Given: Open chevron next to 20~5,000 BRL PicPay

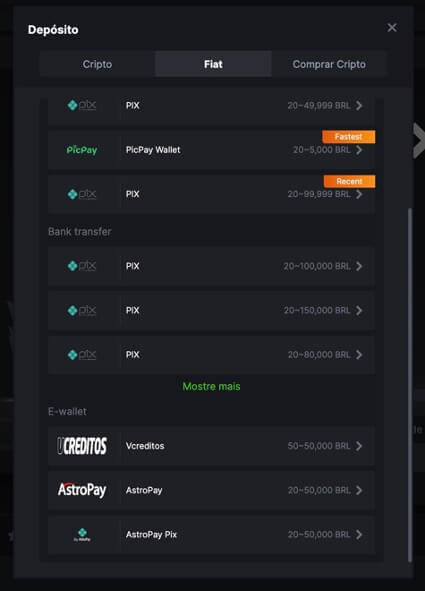Looking at the screenshot, I should (359, 150).
